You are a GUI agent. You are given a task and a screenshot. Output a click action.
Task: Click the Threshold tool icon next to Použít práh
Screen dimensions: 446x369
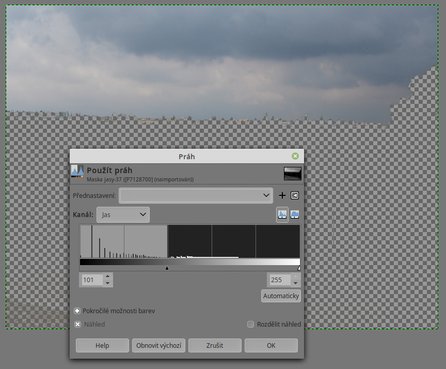[x=77, y=171]
